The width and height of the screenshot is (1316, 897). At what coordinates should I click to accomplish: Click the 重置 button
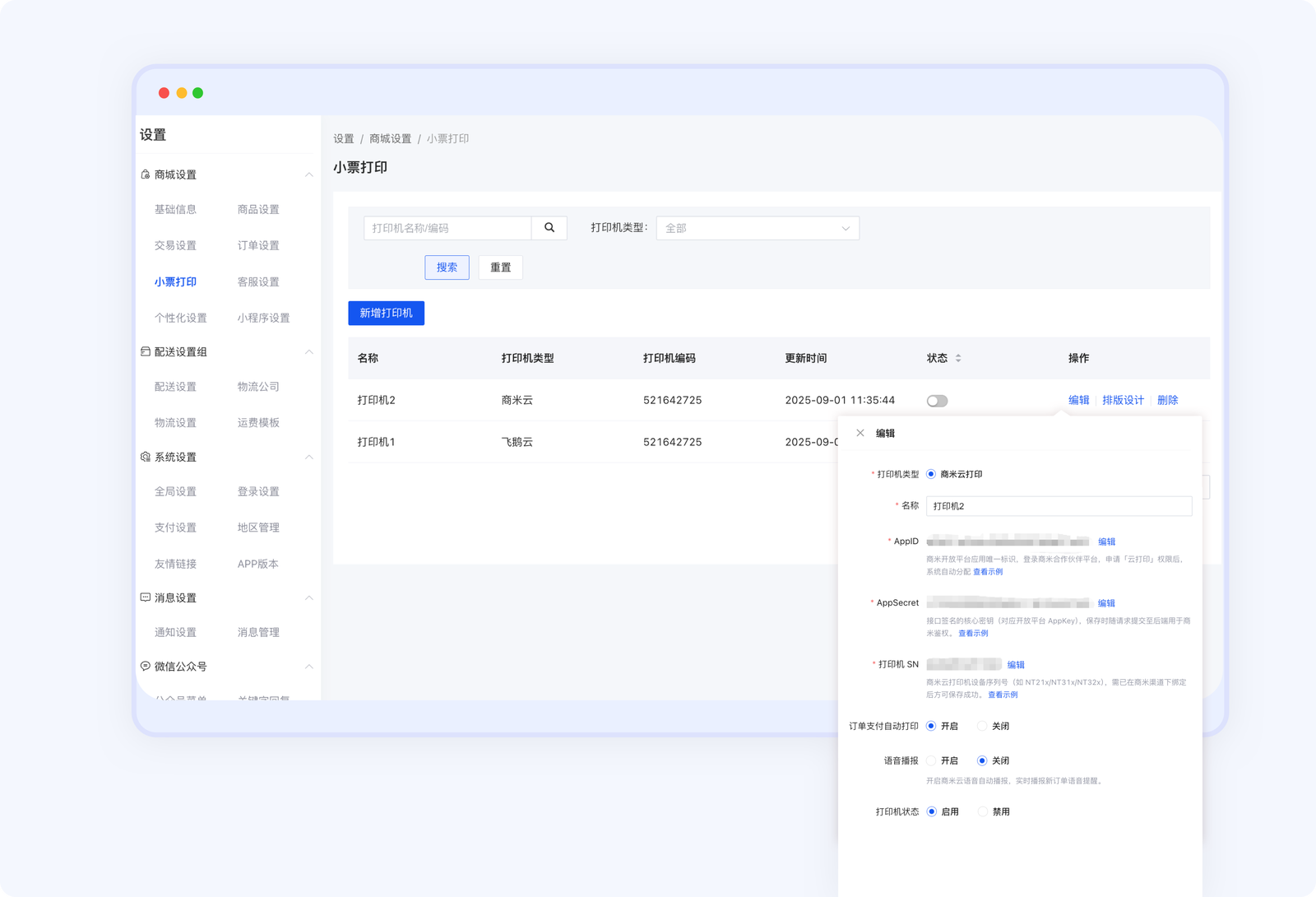point(500,267)
